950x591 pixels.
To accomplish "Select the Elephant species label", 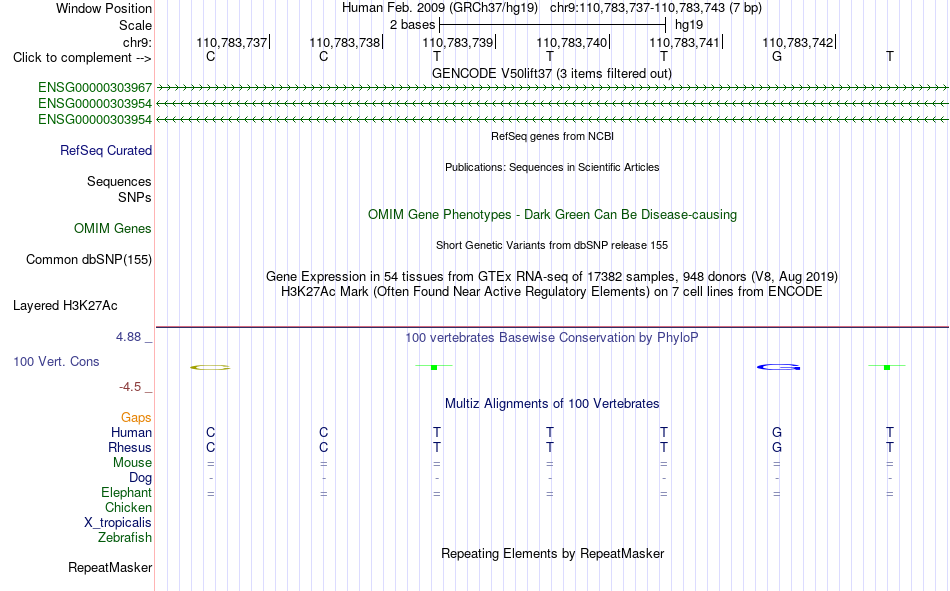I will (127, 492).
